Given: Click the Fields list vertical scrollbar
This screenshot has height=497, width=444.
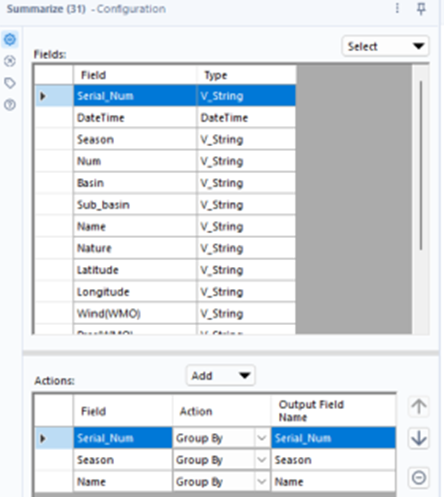Looking at the screenshot, I should [x=421, y=166].
